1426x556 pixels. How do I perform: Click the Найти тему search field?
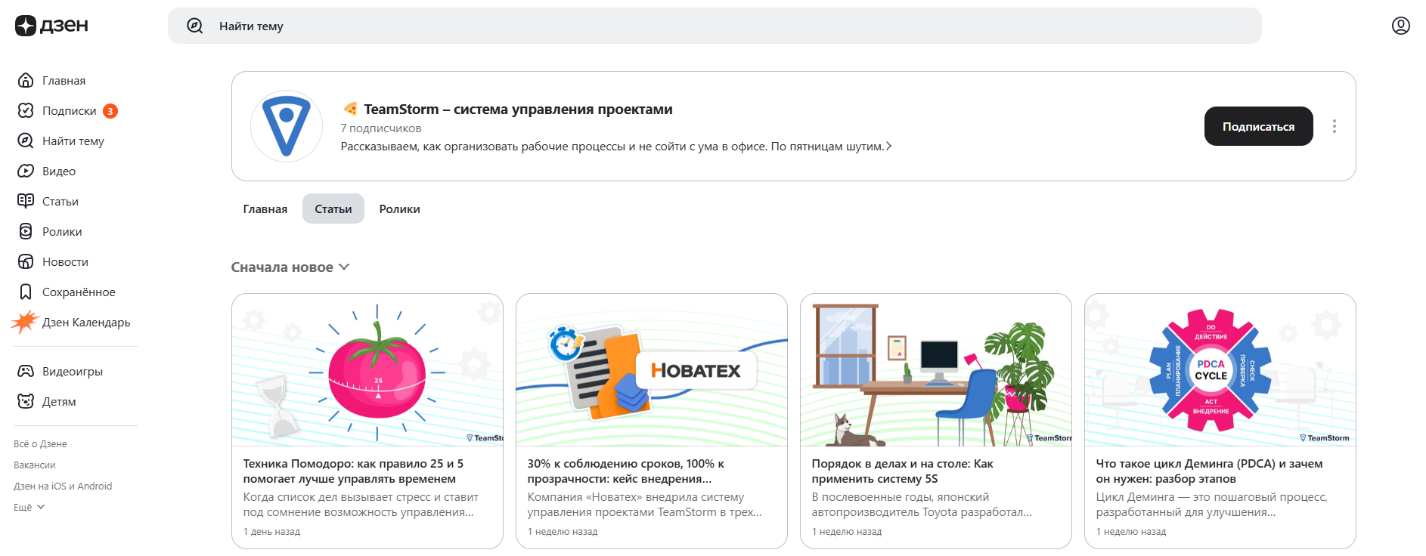click(x=715, y=26)
